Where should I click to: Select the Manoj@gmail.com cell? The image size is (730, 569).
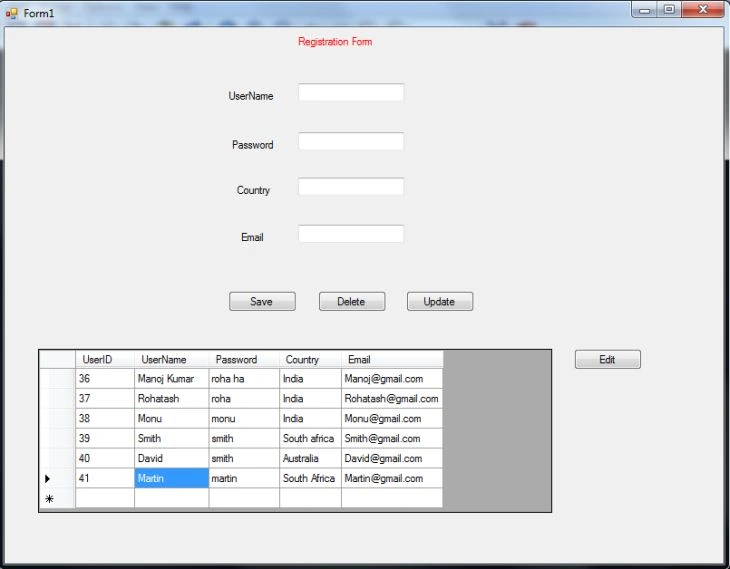point(392,379)
